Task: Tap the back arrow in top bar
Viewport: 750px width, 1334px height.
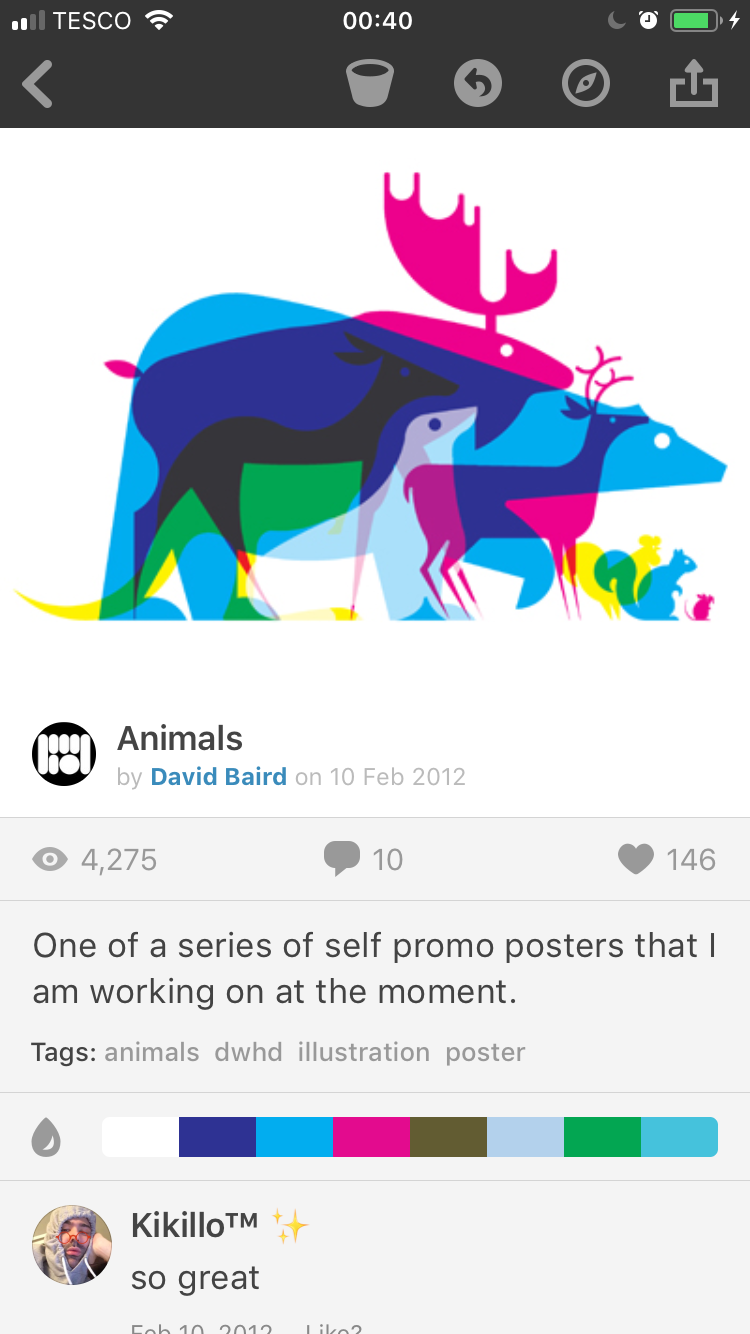Action: 38,84
